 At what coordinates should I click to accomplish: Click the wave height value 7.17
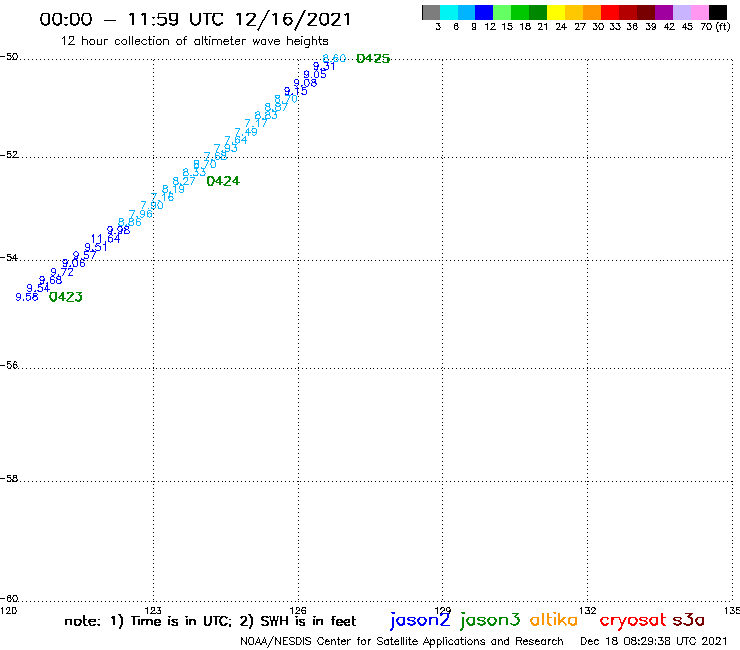tap(256, 123)
